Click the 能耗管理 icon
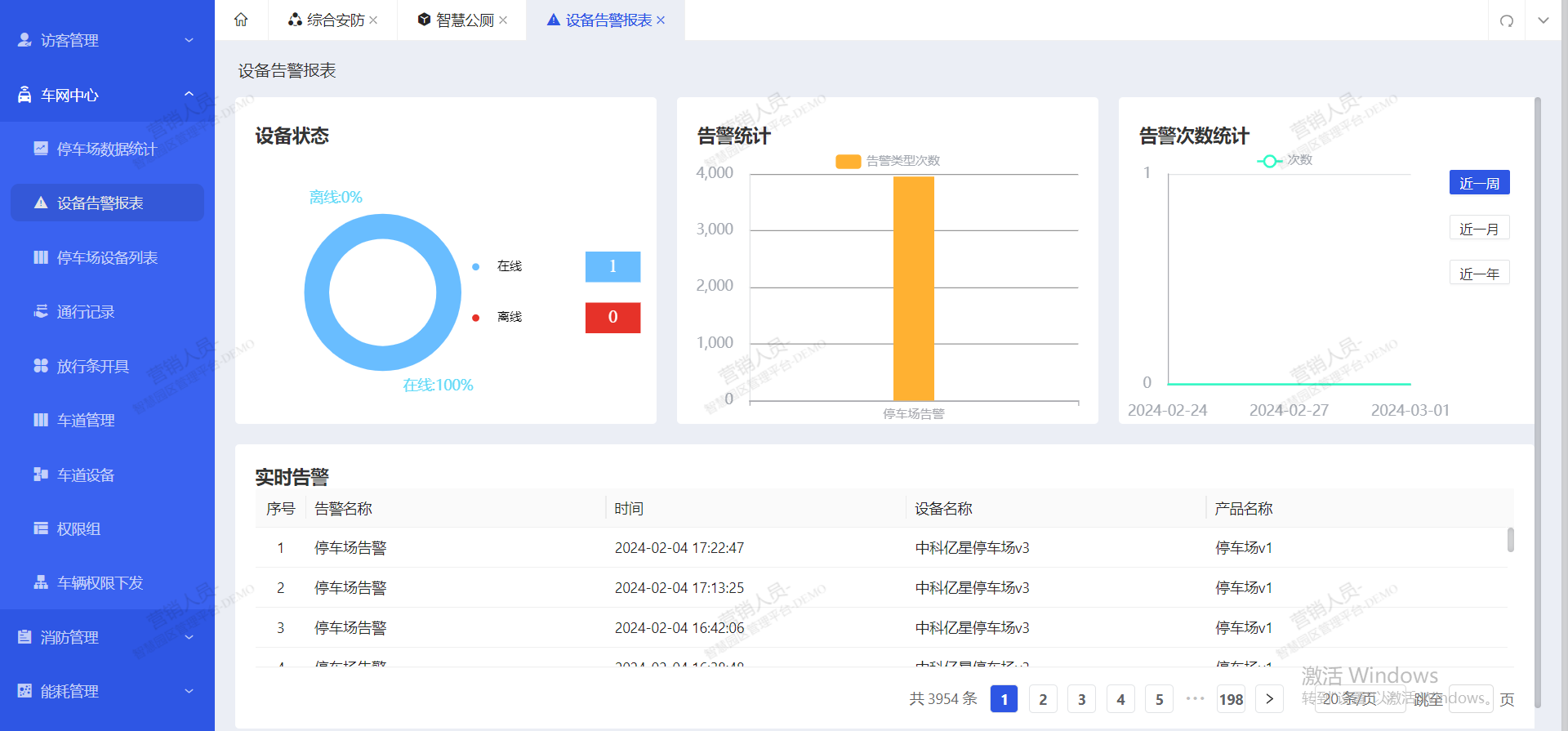Screen dimensions: 1568x731 24,691
